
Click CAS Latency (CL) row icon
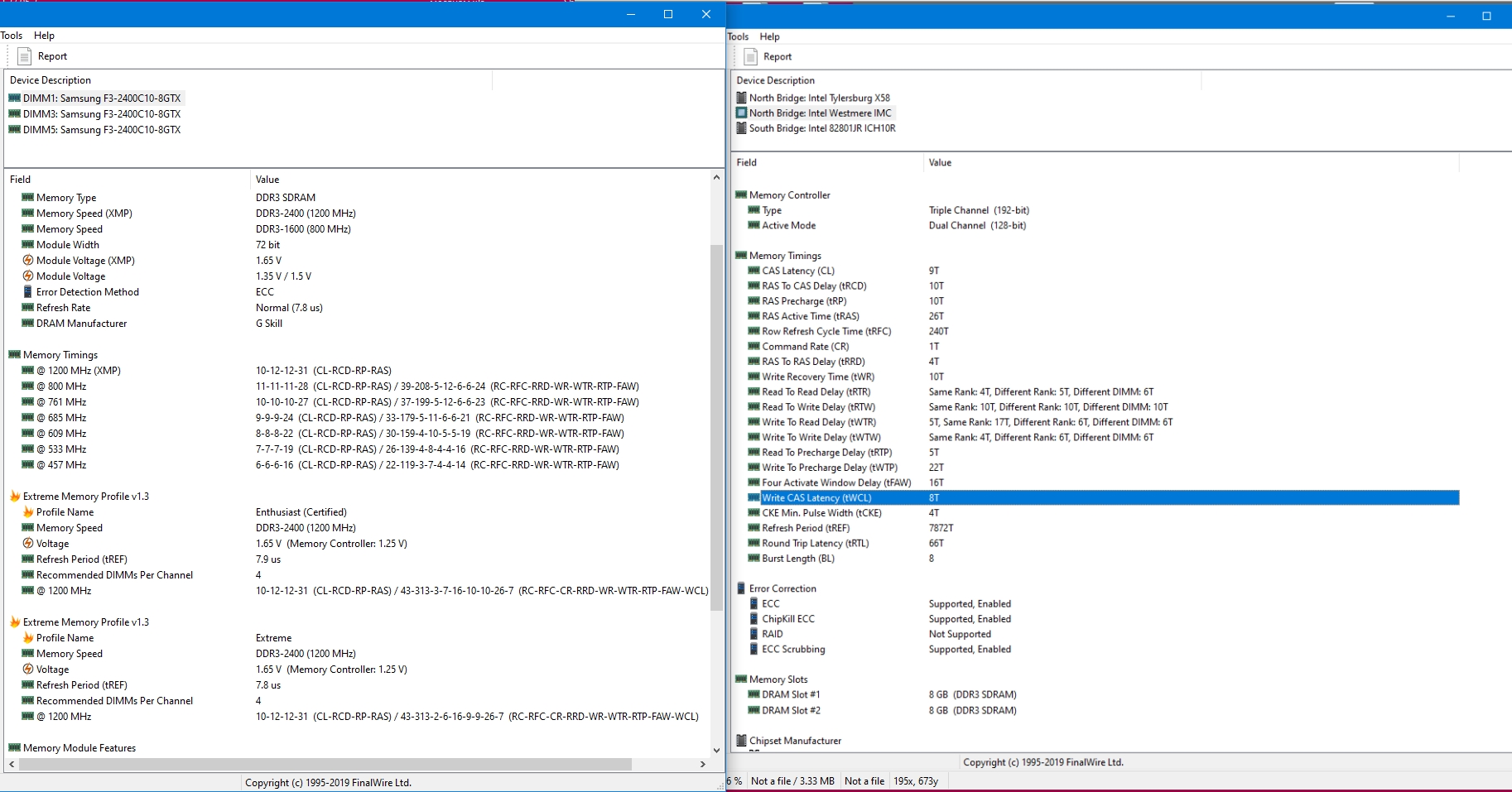click(x=754, y=271)
